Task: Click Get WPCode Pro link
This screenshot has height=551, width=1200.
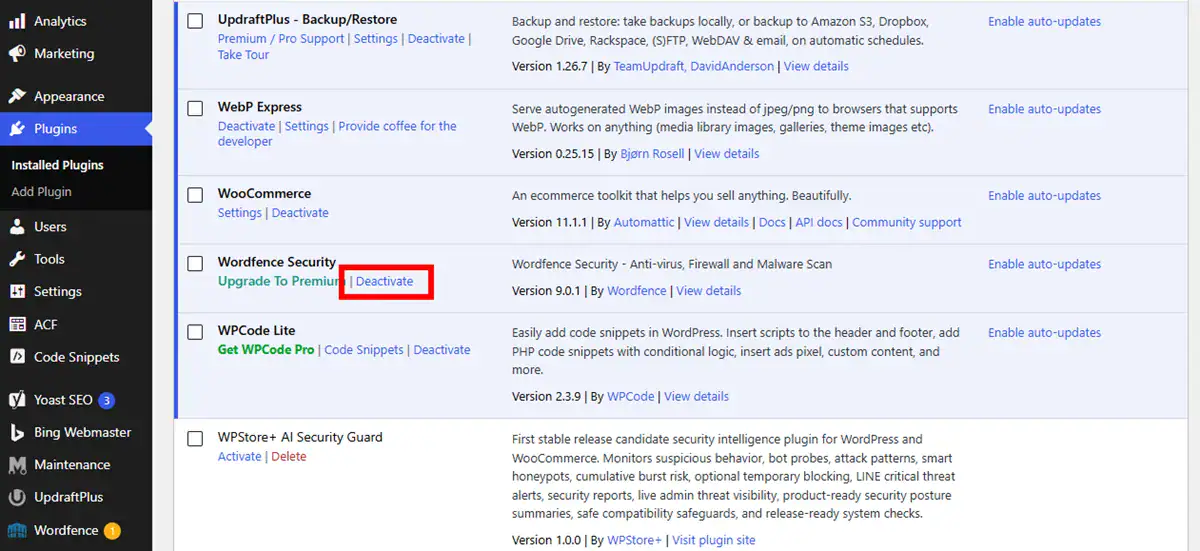Action: tap(266, 350)
